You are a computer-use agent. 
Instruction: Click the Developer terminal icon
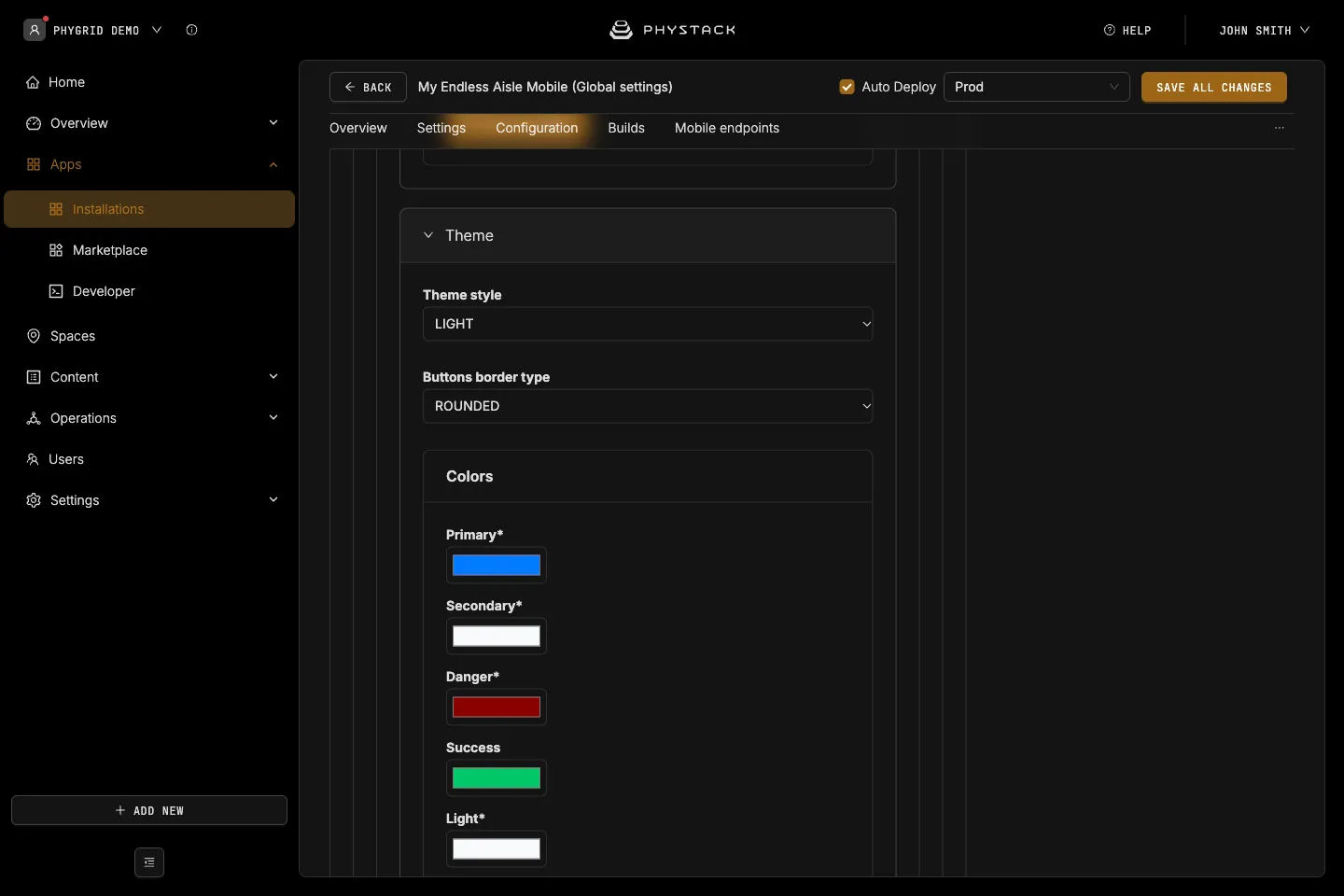(56, 291)
